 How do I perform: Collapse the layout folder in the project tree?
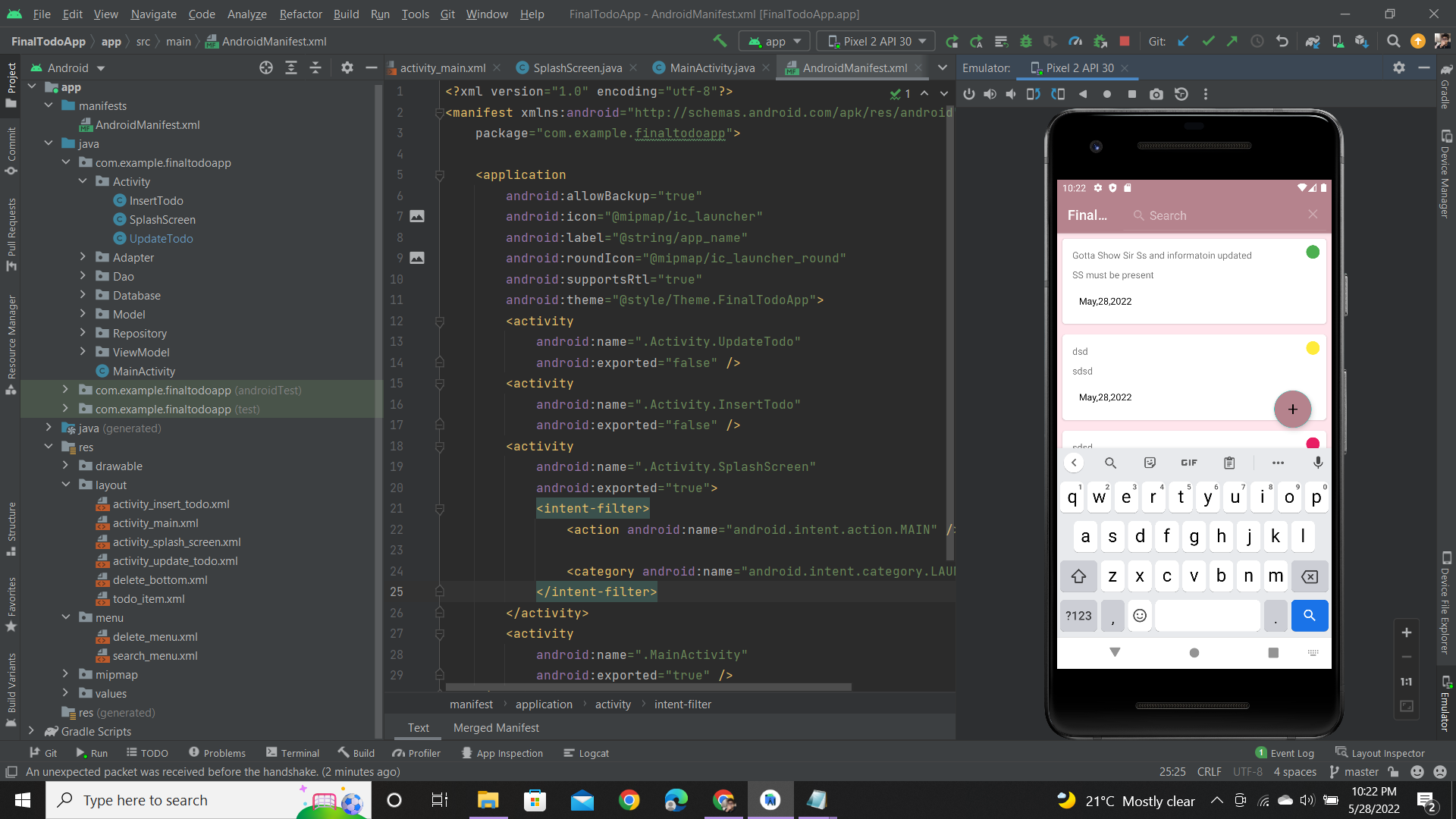click(66, 485)
